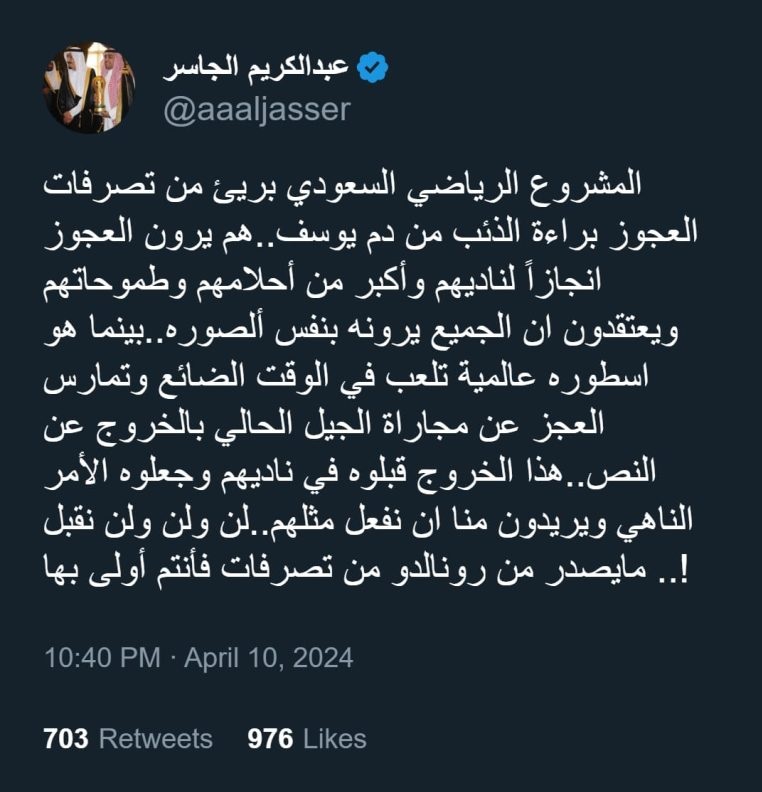This screenshot has height=792, width=762.
Task: Click the Retweets label
Action: click(156, 738)
